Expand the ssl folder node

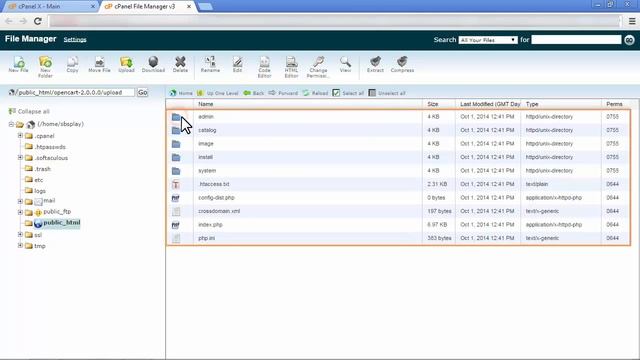click(x=20, y=235)
